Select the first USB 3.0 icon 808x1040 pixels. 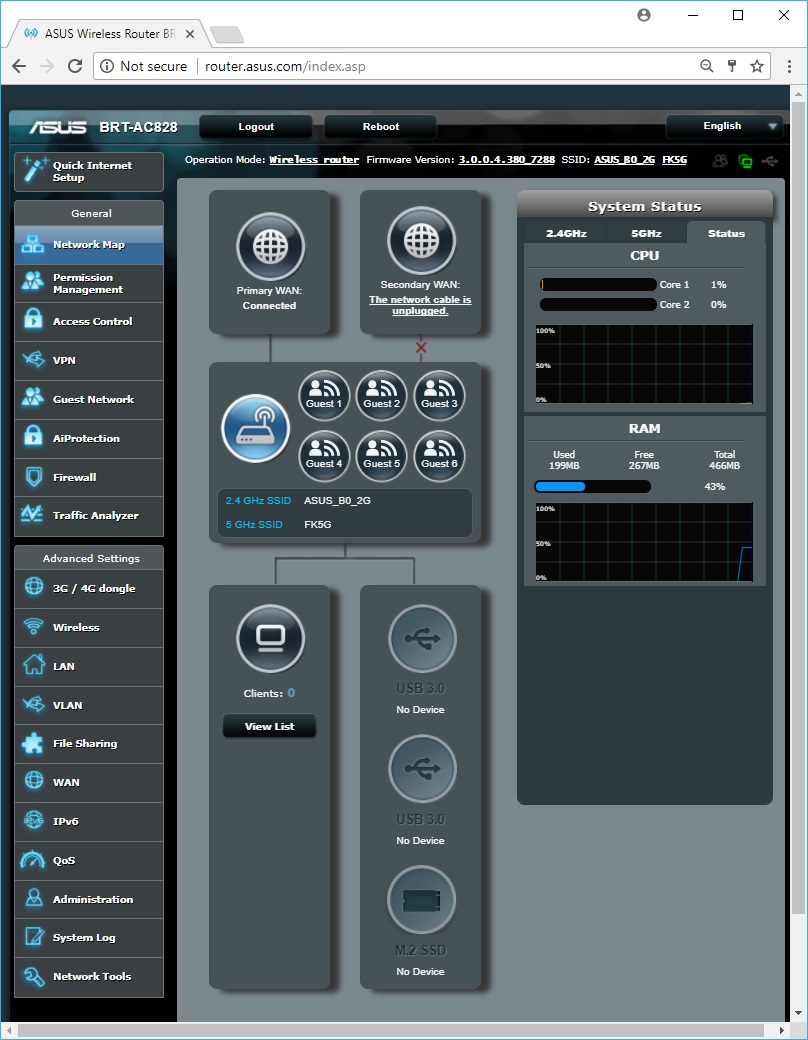(420, 638)
